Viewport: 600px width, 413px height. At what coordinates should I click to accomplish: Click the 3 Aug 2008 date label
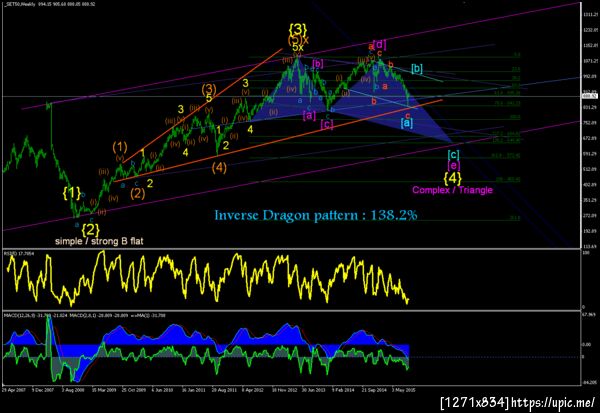point(73,390)
